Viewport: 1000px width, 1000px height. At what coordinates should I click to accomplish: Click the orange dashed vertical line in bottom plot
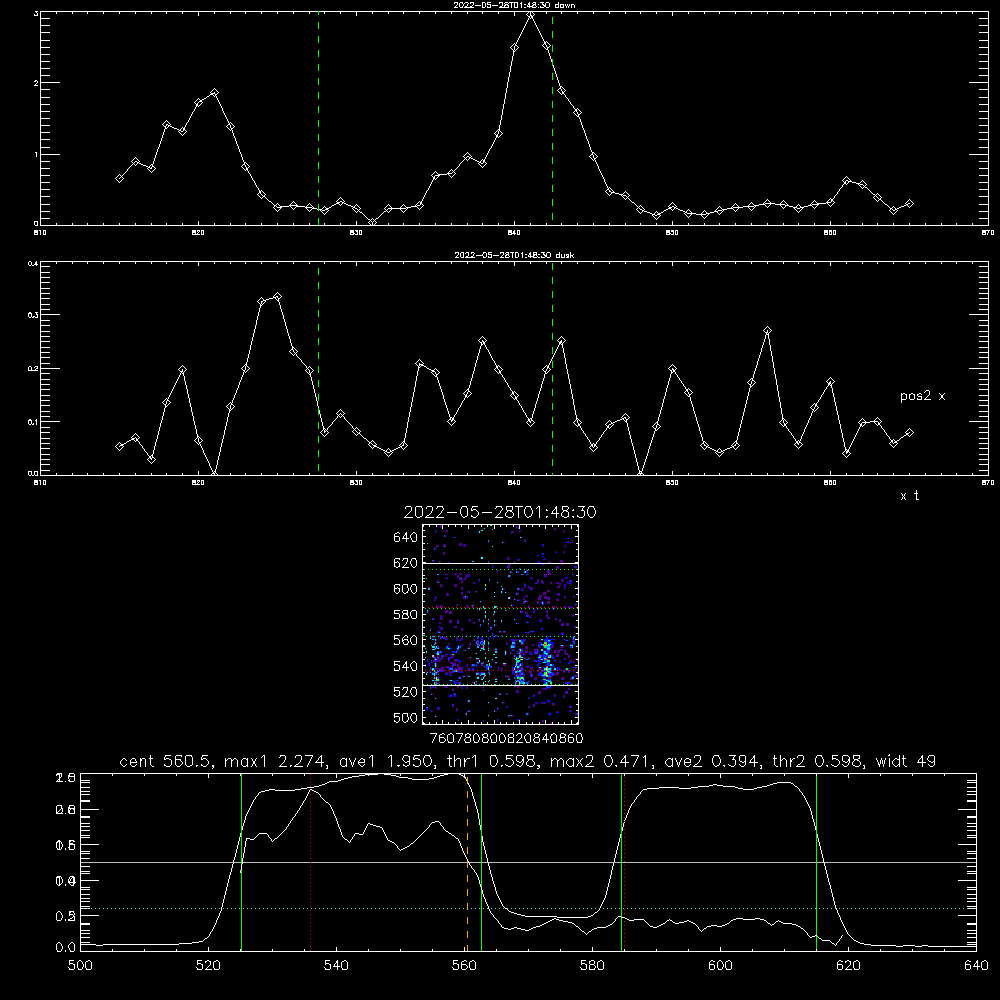(467, 862)
